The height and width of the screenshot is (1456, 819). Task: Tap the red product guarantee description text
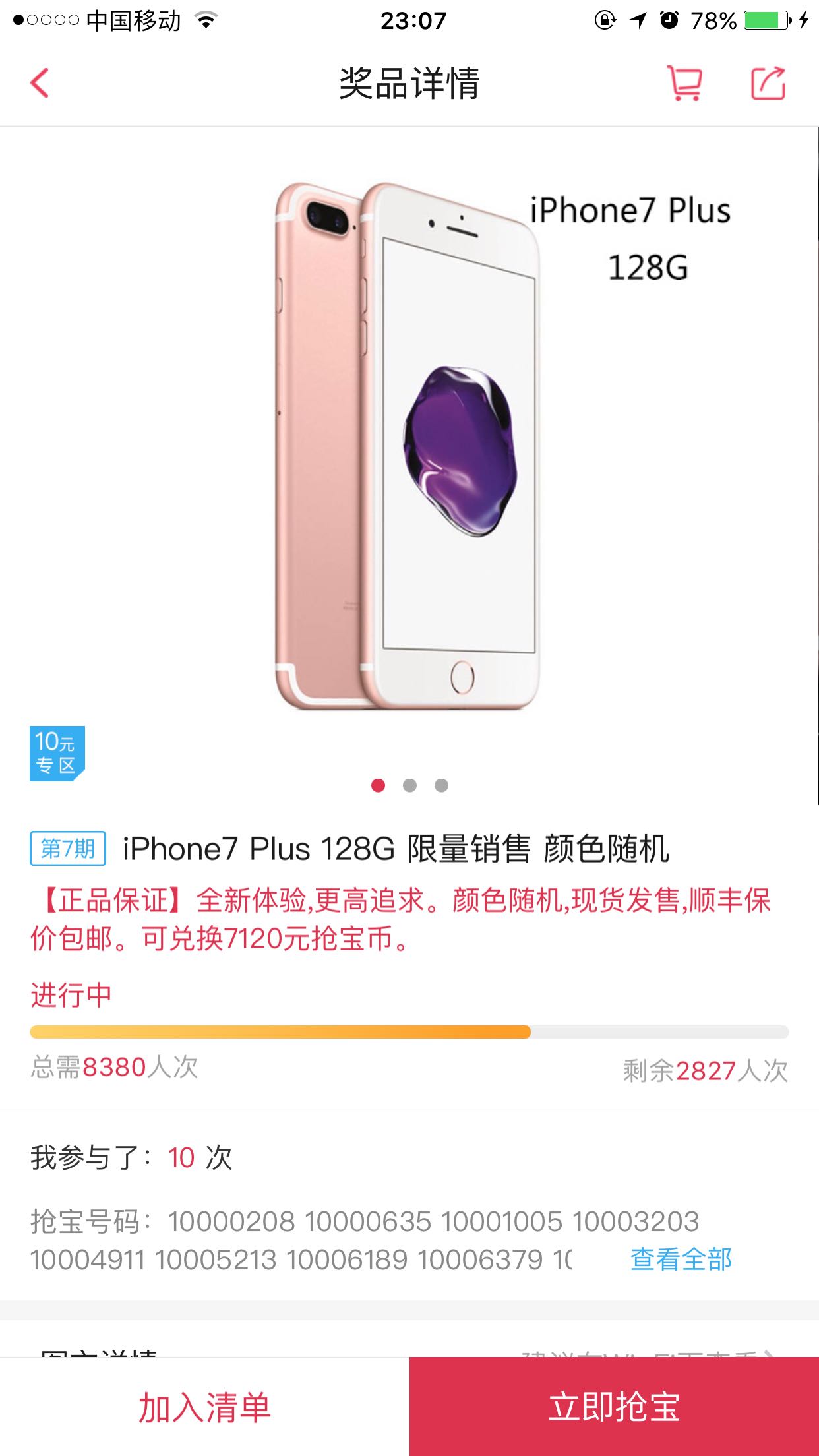tap(400, 919)
